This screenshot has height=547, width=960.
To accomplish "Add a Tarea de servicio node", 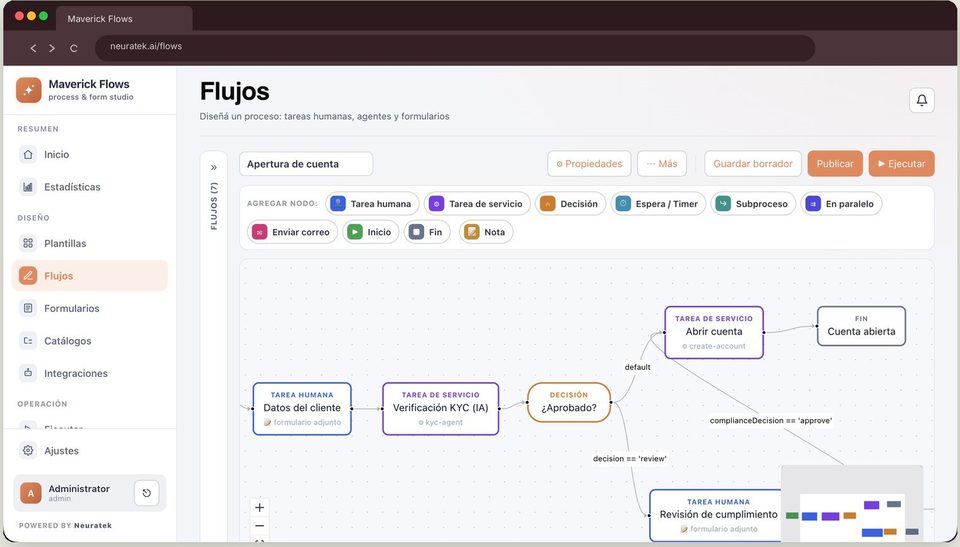I will 478,203.
